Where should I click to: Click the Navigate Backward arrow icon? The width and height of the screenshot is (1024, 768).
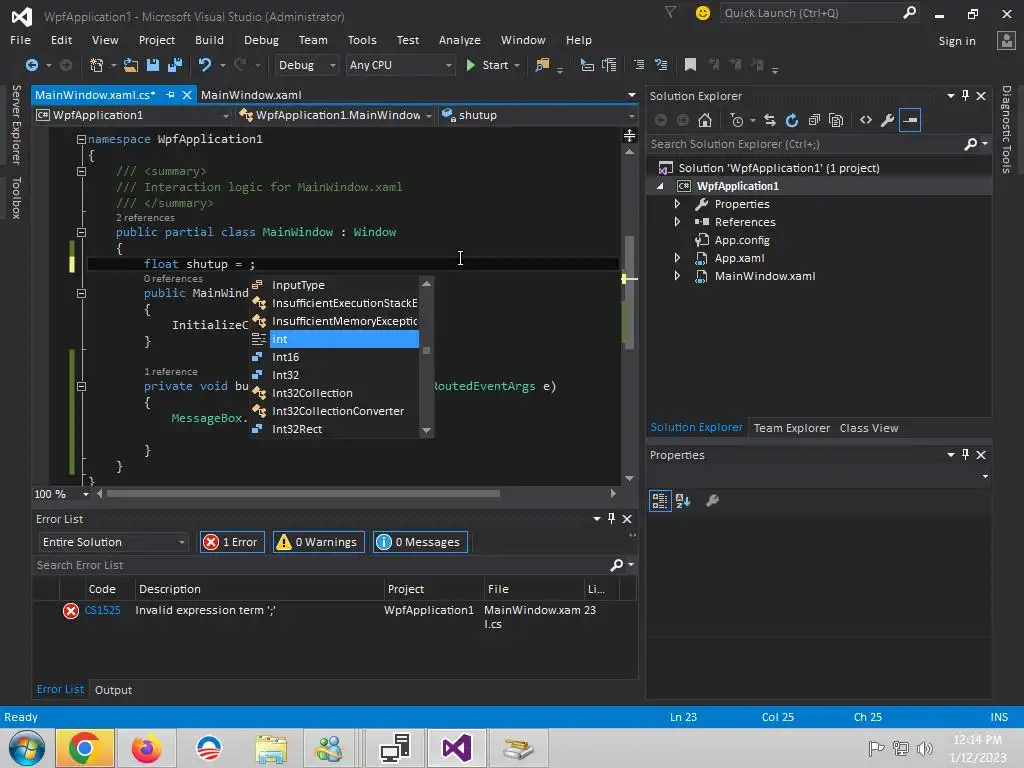point(31,65)
